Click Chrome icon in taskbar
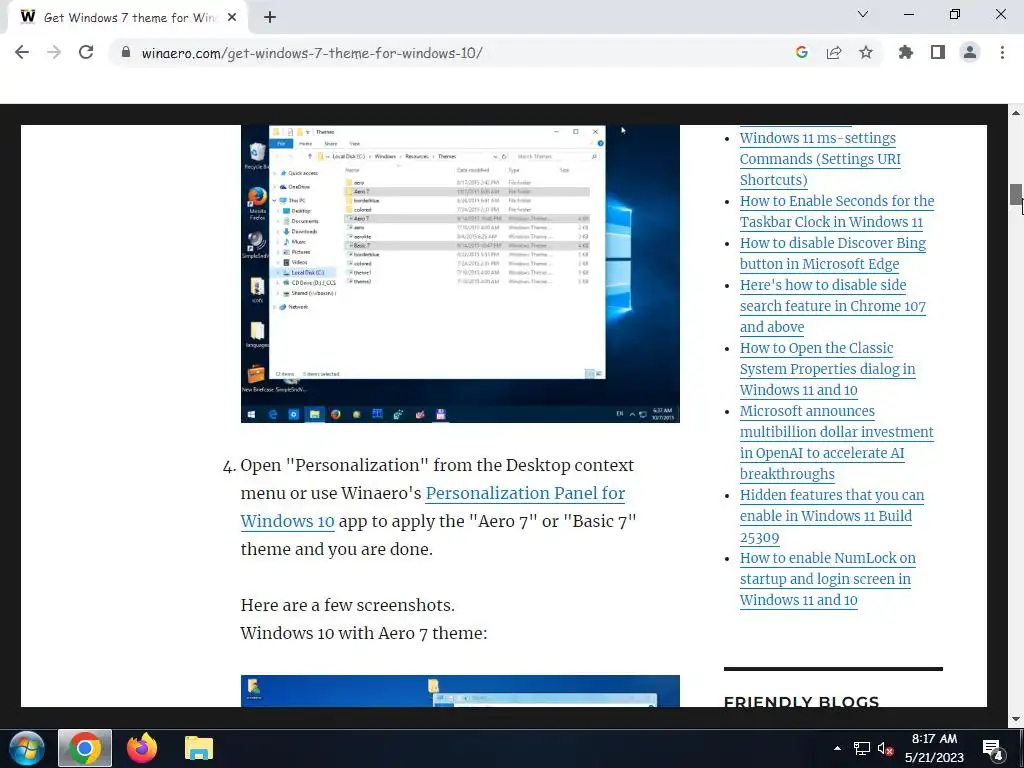The width and height of the screenshot is (1024, 768). pyautogui.click(x=85, y=748)
